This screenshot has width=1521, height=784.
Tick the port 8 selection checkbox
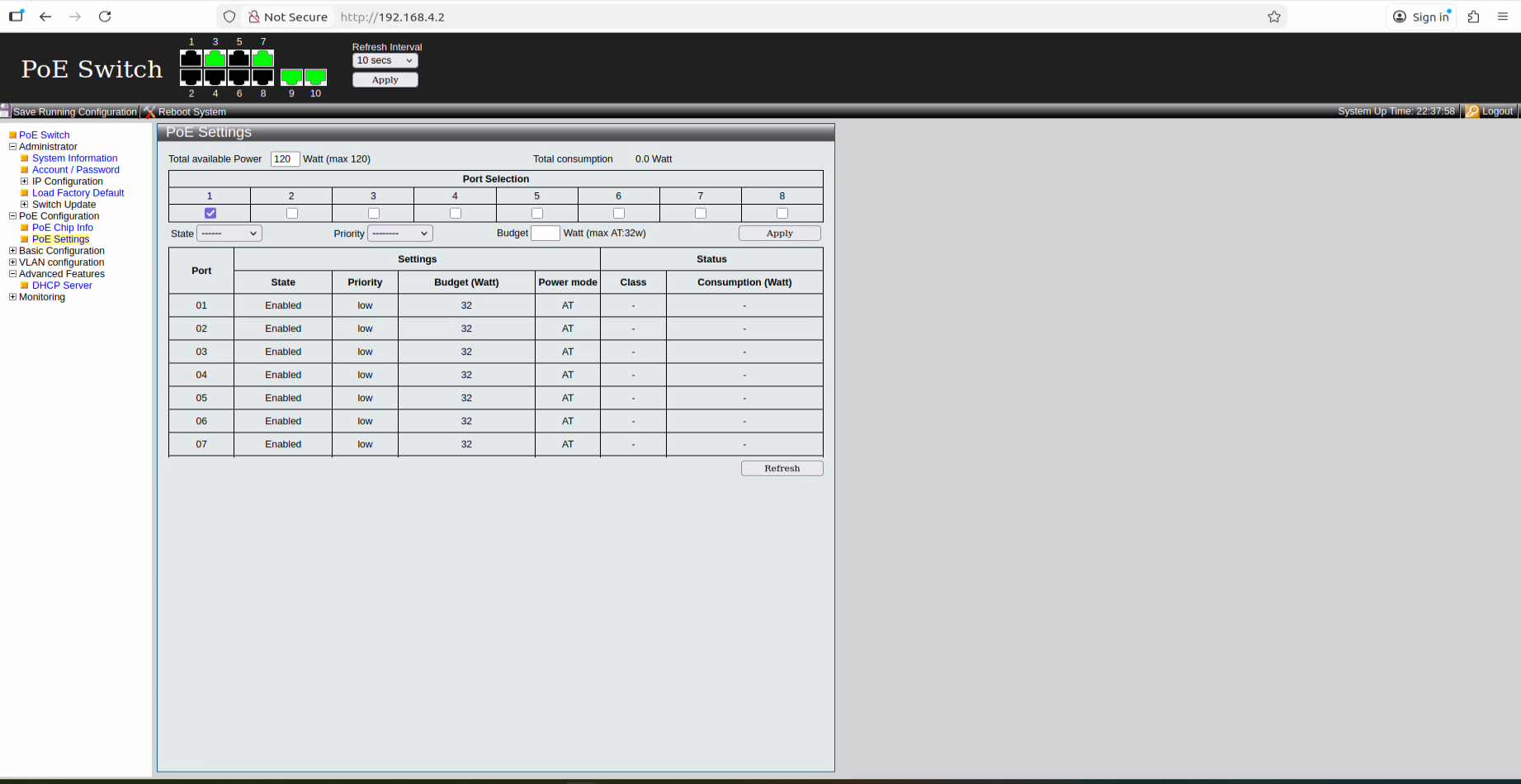pos(782,214)
